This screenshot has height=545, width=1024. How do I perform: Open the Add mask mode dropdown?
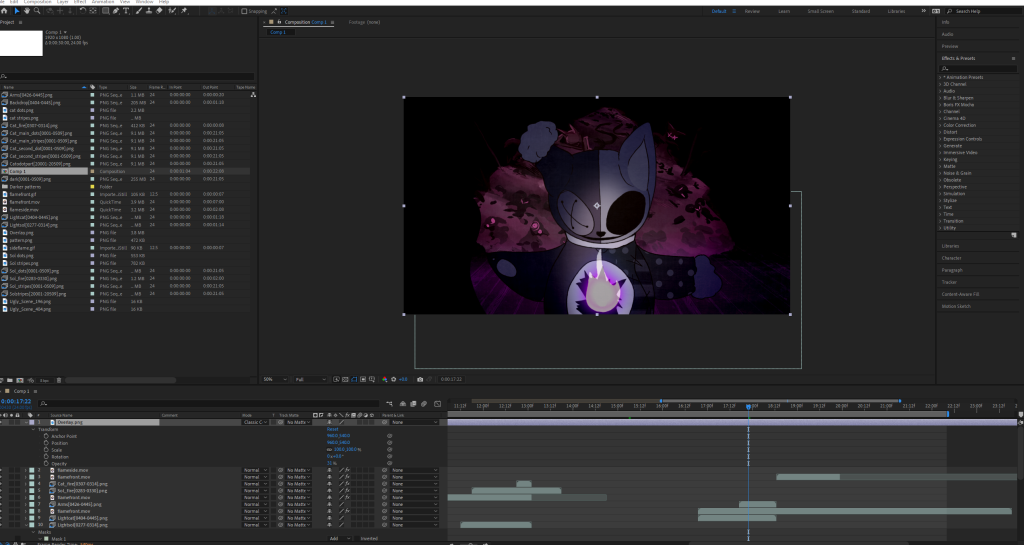[x=340, y=538]
